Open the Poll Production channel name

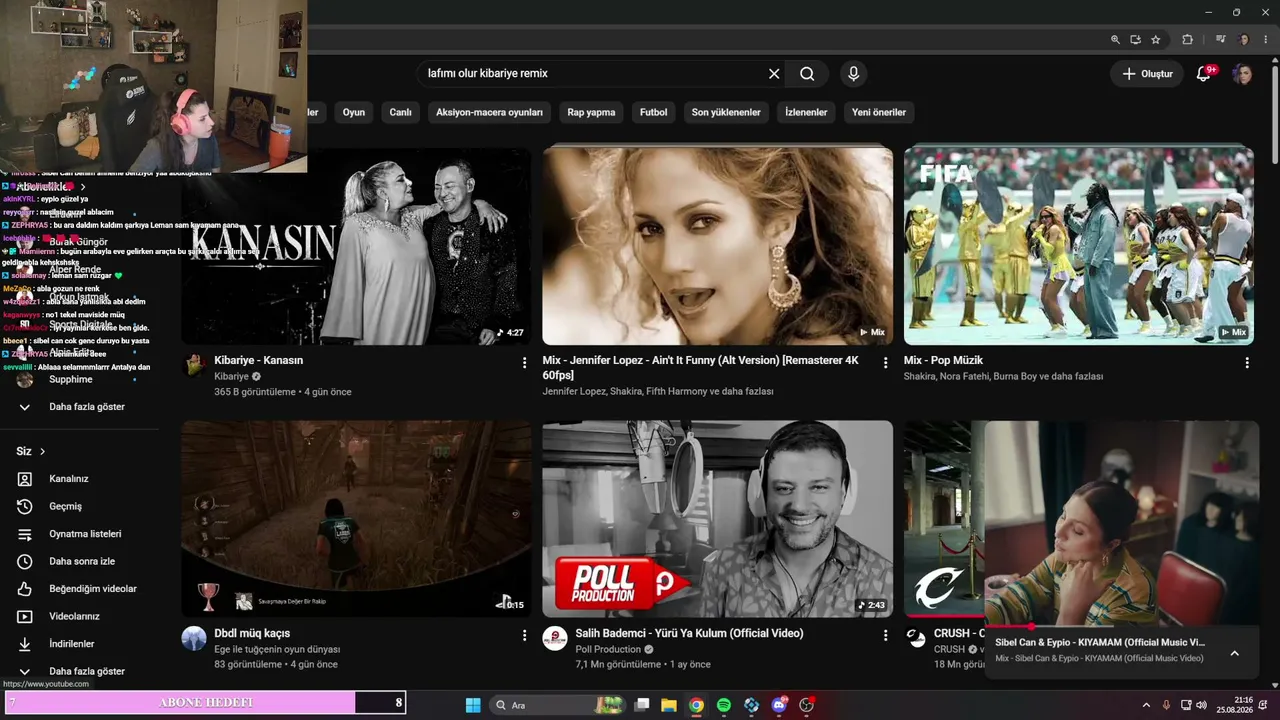point(608,650)
